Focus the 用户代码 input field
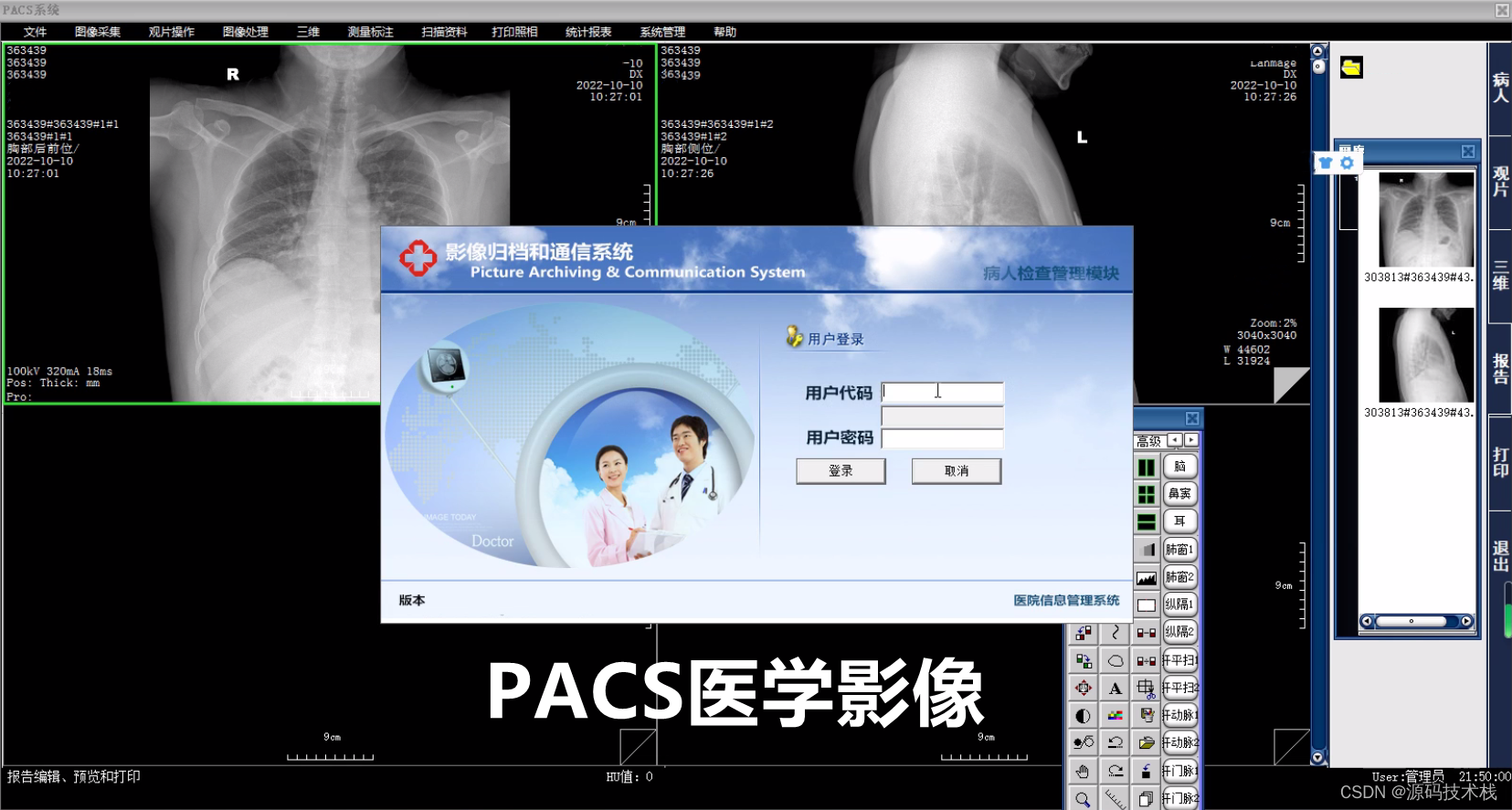Viewport: 1512px width, 810px height. (942, 393)
